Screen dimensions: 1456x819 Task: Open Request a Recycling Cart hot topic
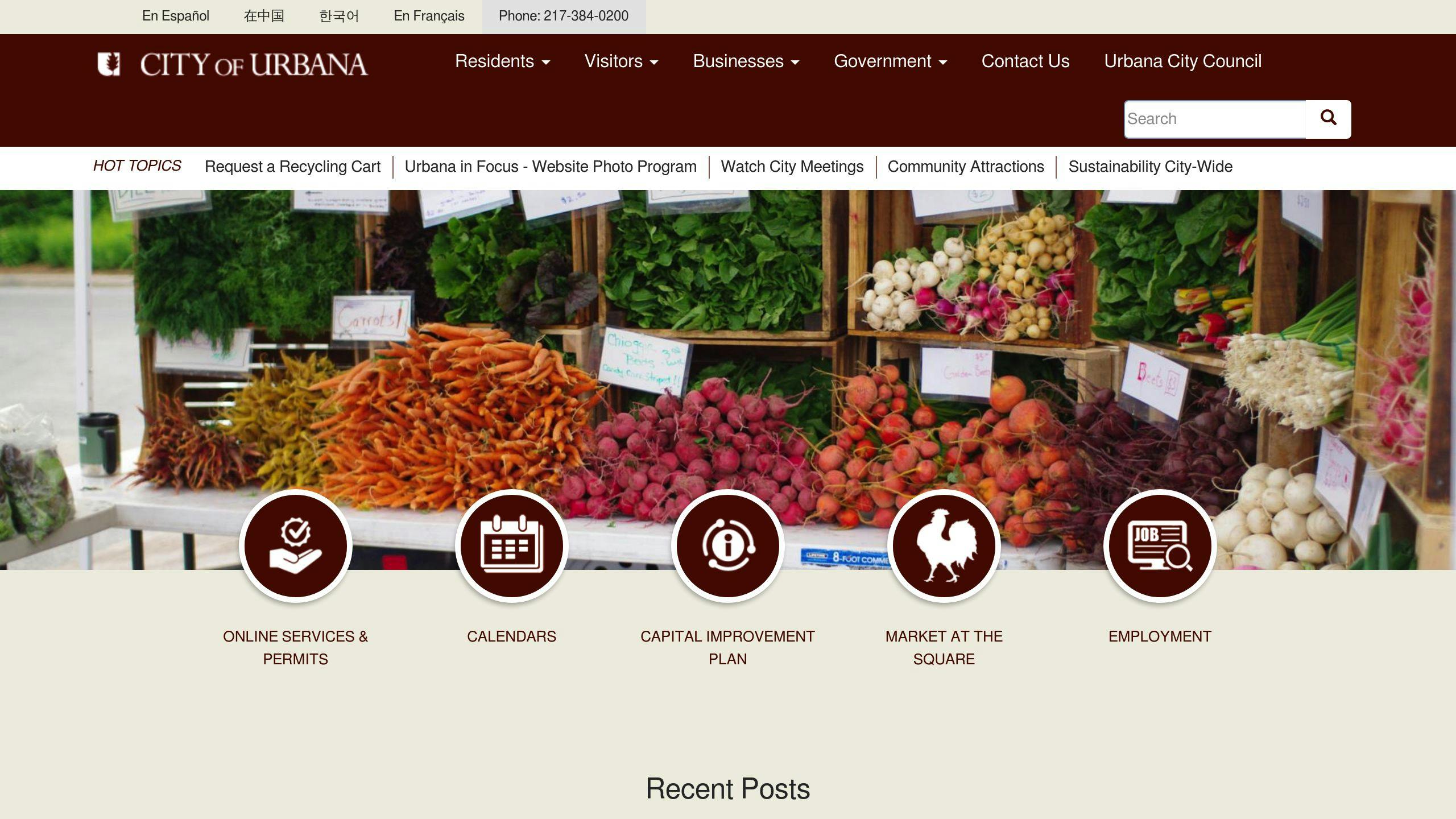[292, 167]
